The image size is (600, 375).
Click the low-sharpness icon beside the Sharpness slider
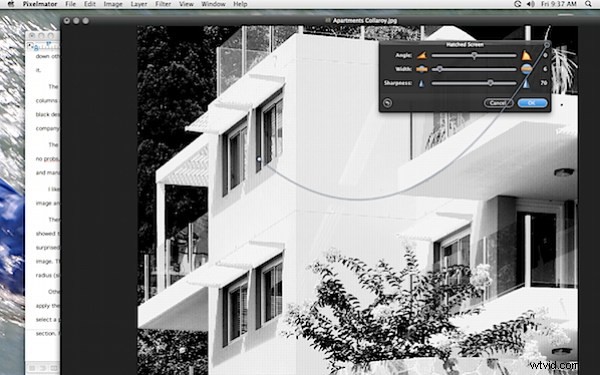click(422, 83)
